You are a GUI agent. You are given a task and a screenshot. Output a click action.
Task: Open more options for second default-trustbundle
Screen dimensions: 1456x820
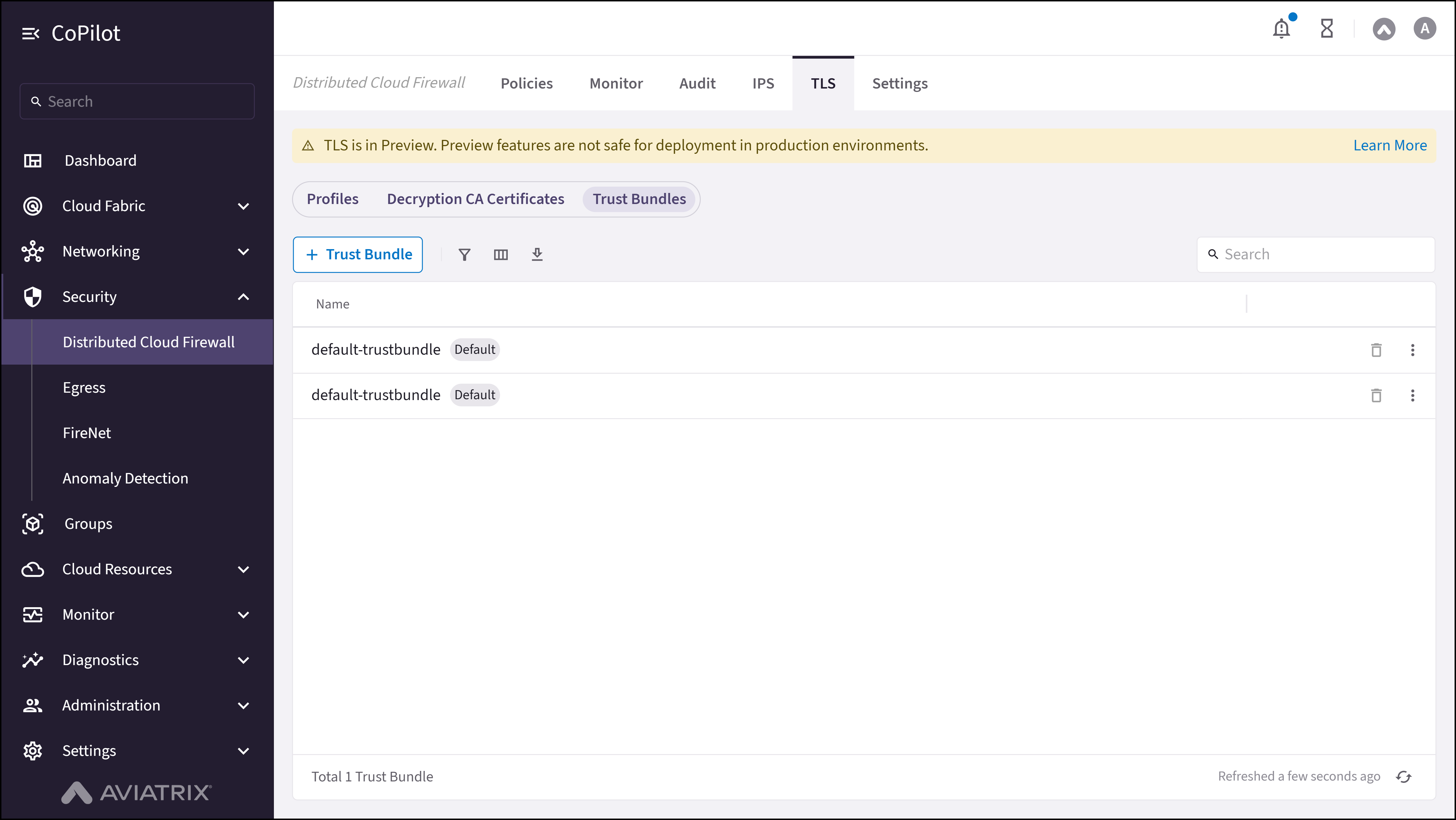[x=1413, y=396]
